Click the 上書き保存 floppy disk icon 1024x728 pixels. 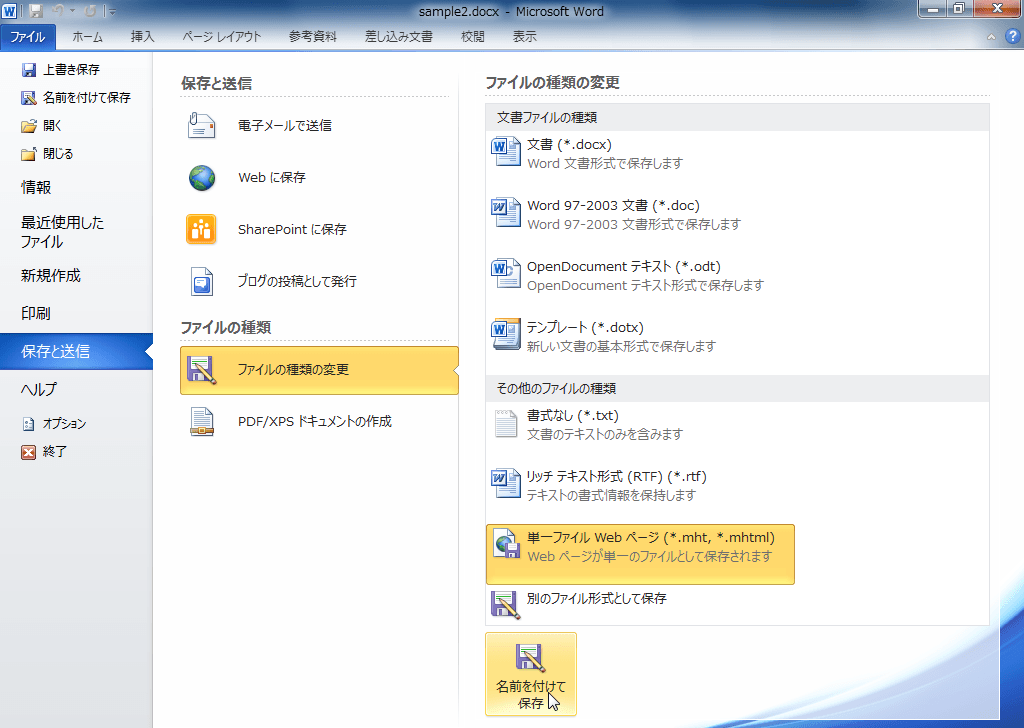[x=29, y=69]
